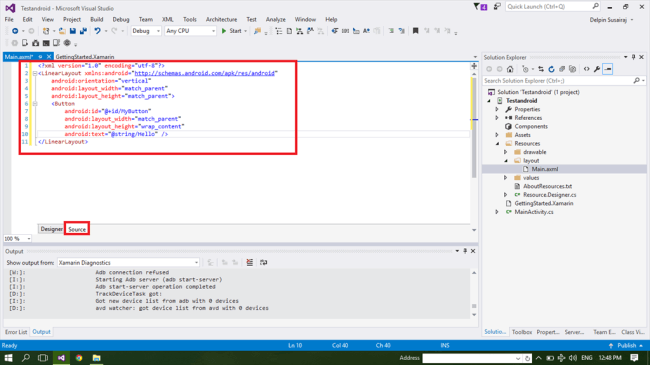The width and height of the screenshot is (650, 365).
Task: Click the Clear All icon in Output panel
Action: tap(250, 263)
